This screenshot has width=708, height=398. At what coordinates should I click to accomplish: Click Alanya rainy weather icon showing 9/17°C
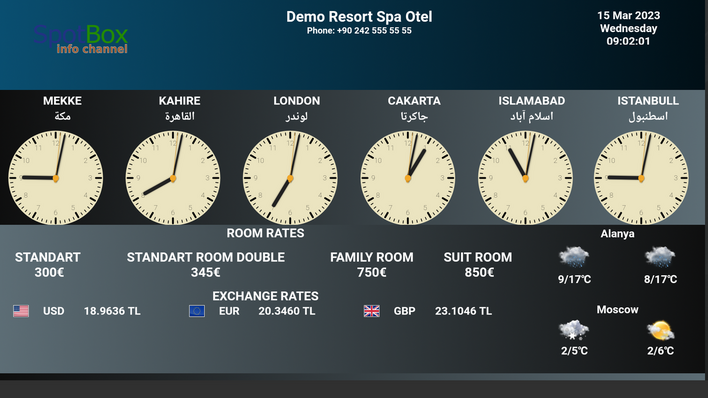pyautogui.click(x=574, y=257)
